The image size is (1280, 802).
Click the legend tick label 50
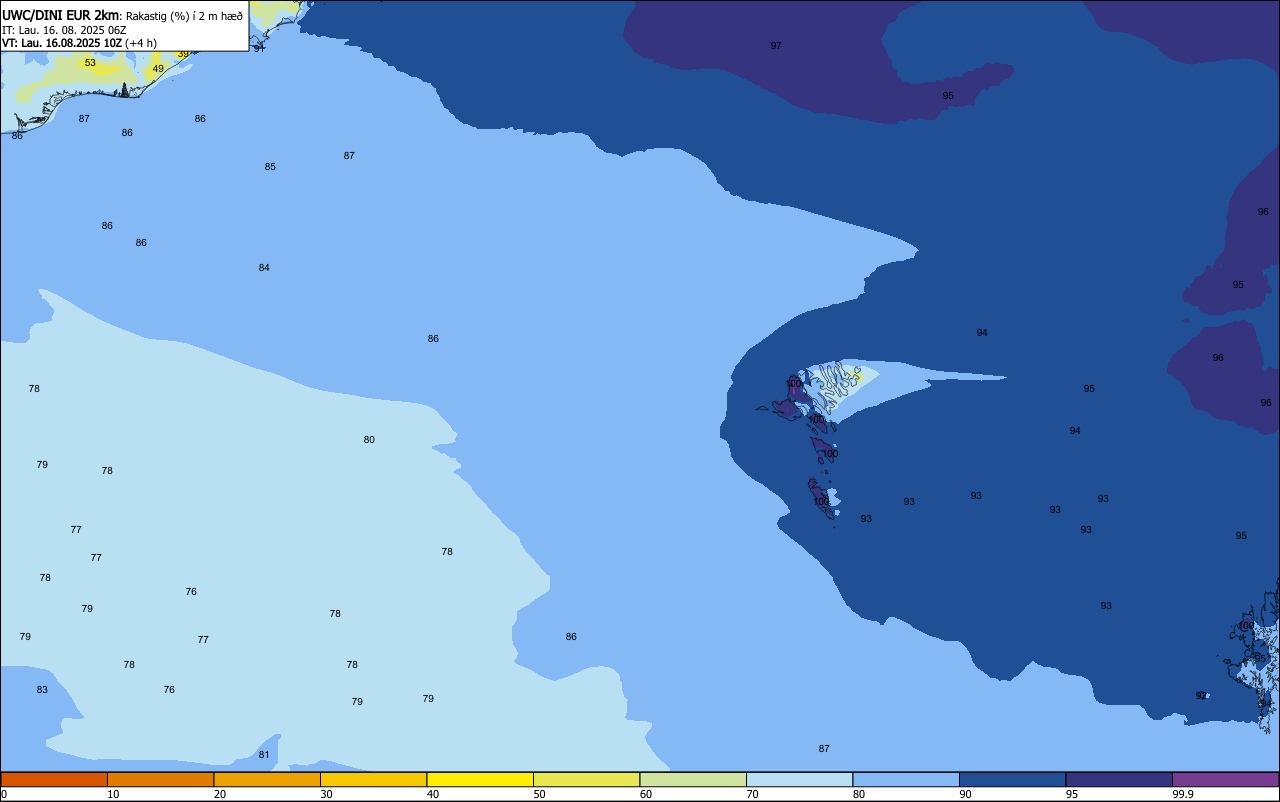point(539,794)
